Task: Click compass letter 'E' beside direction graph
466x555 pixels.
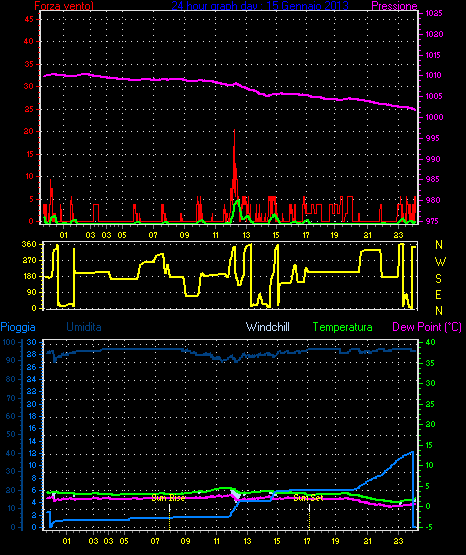Action: click(x=438, y=295)
